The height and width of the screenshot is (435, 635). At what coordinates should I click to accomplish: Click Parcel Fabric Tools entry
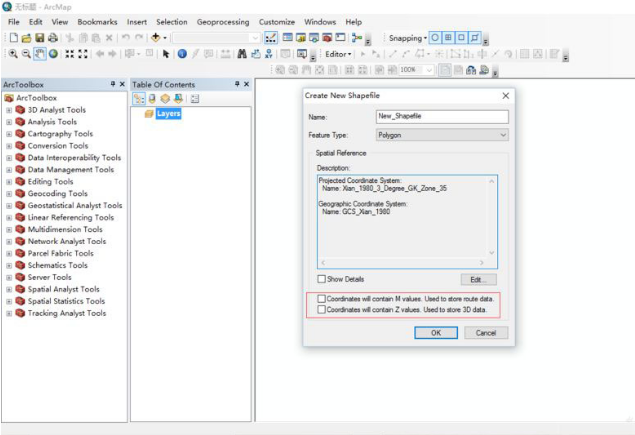point(60,254)
